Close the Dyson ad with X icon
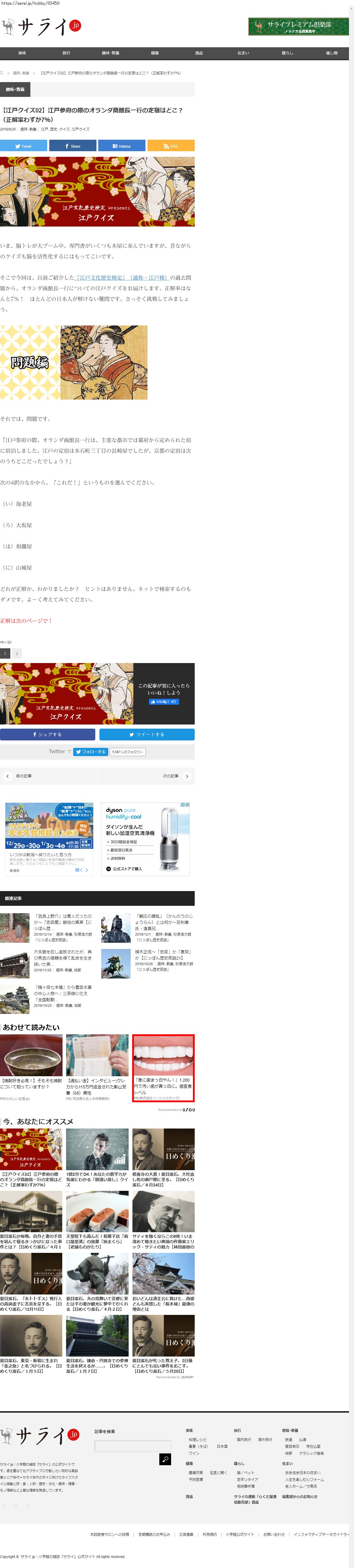The width and height of the screenshot is (354, 1568). 187,805
